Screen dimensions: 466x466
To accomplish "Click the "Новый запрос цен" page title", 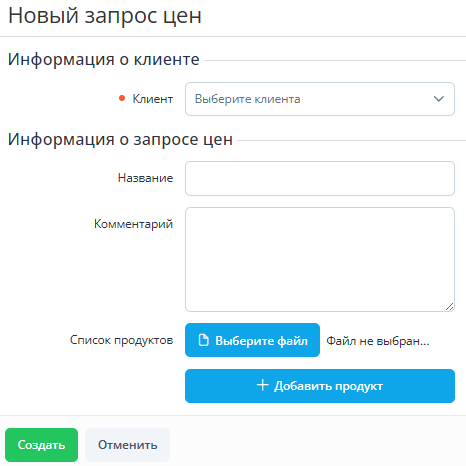I will click(105, 16).
